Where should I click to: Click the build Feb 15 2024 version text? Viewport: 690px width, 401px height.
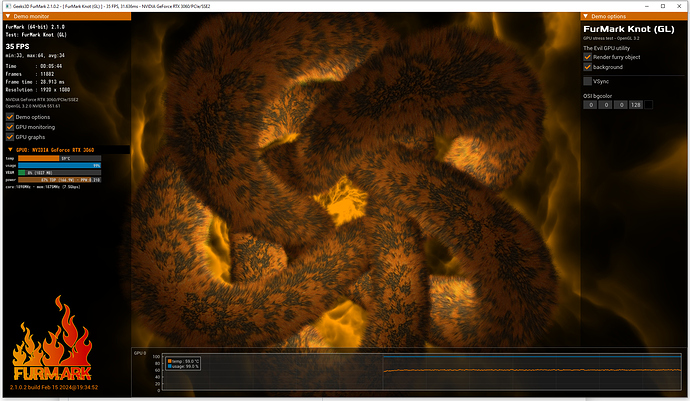pos(54,387)
